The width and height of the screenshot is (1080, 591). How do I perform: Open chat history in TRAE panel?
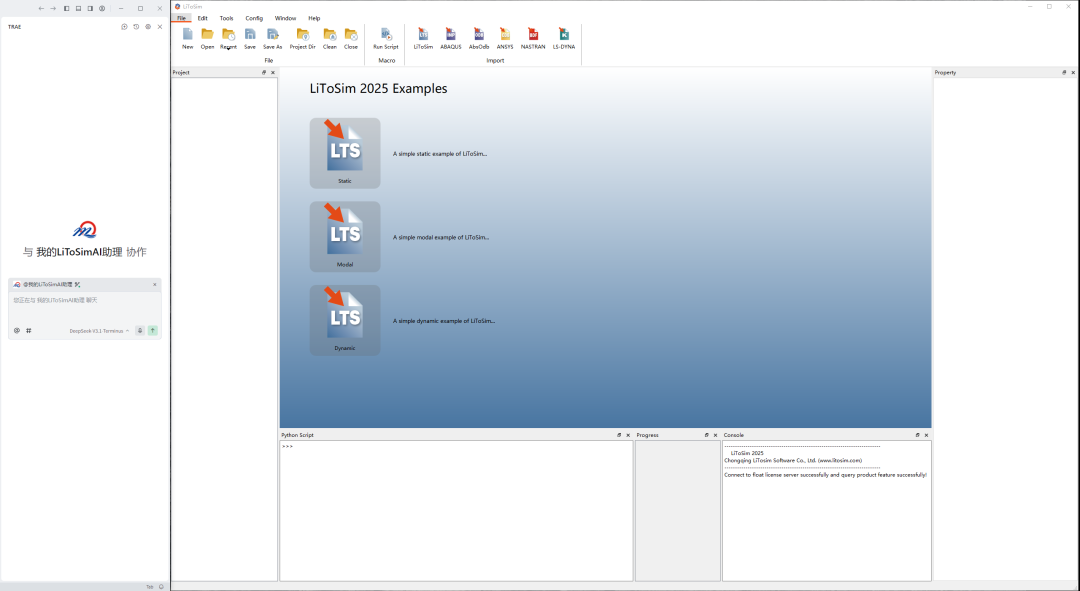tap(136, 27)
